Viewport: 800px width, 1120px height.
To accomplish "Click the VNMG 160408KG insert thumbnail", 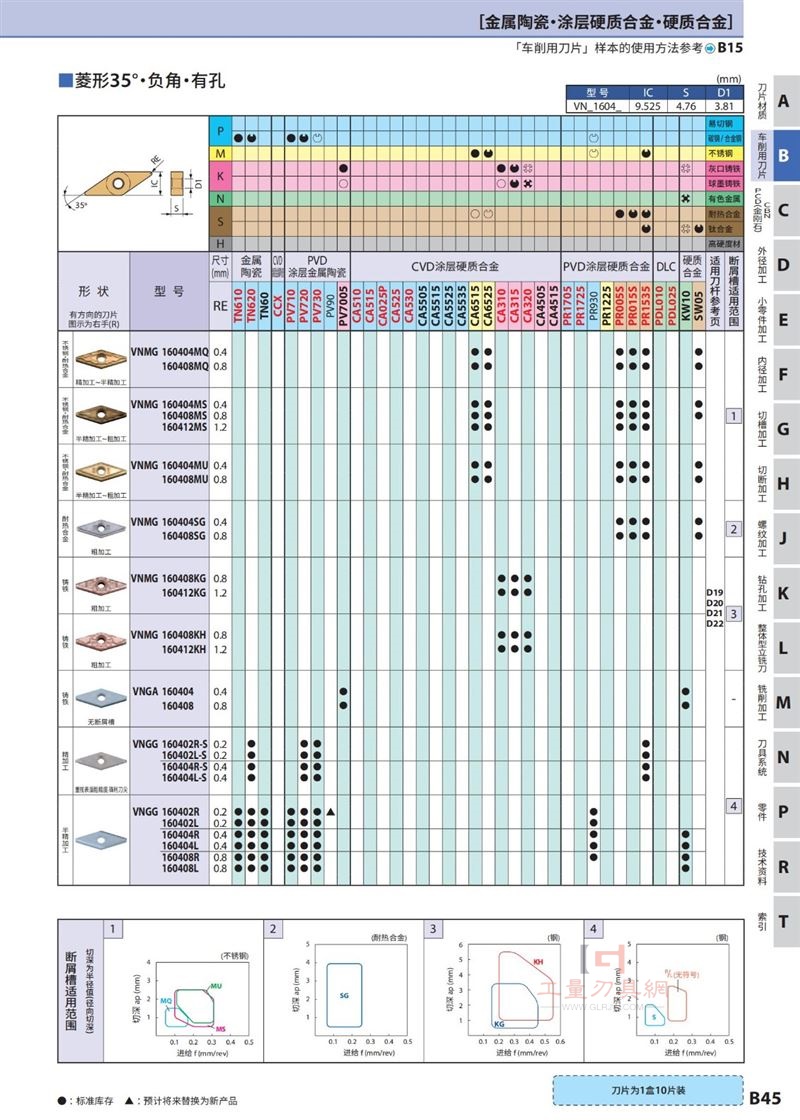I will coord(101,585).
